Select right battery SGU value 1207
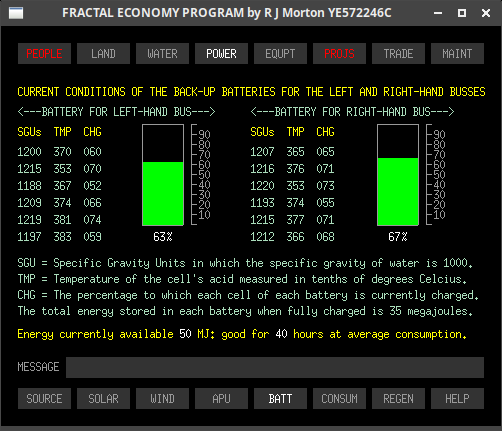 [262, 152]
